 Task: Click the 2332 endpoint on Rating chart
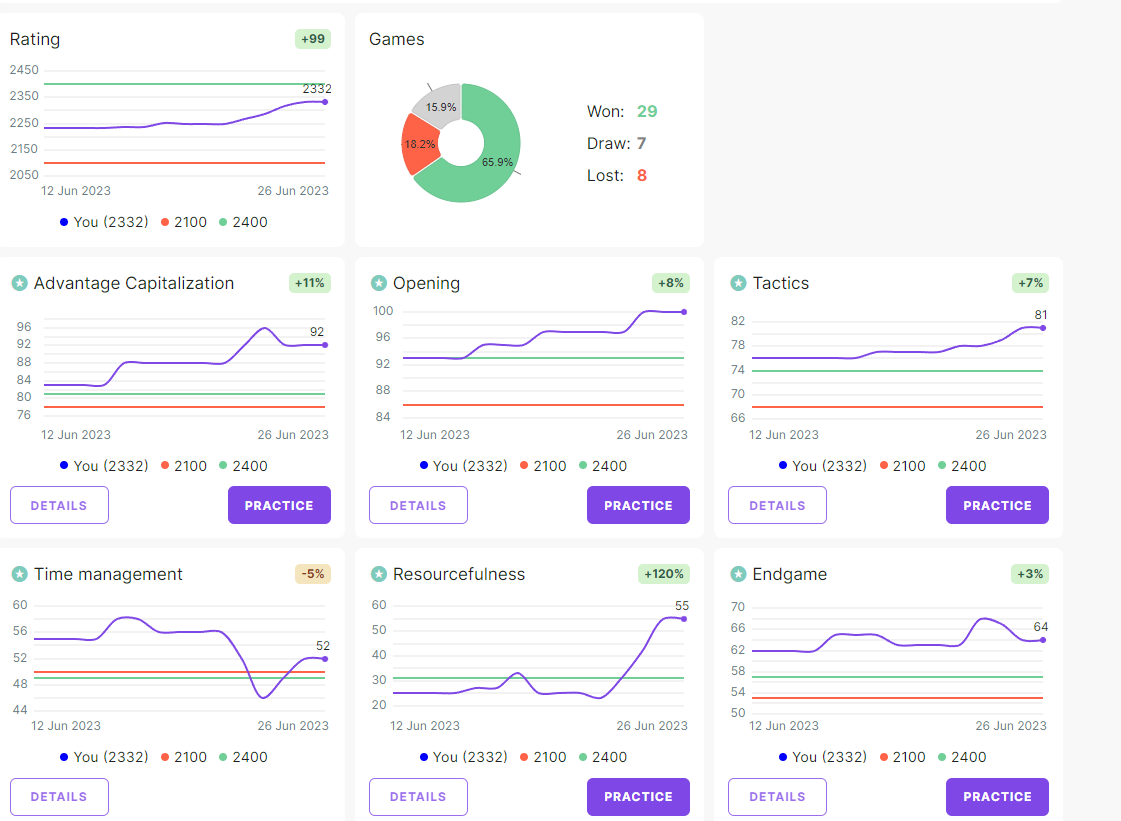click(x=325, y=102)
